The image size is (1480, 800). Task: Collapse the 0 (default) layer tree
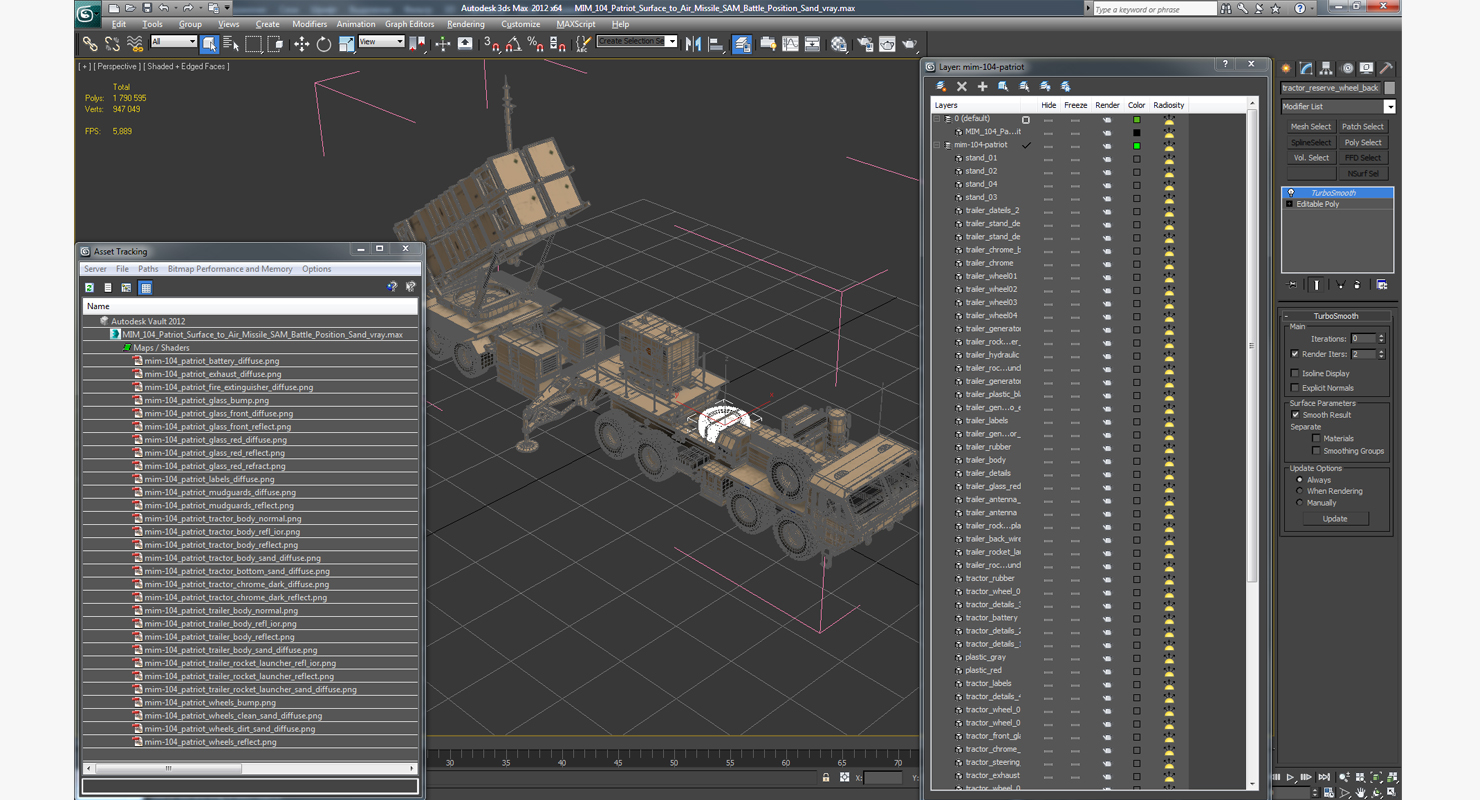[x=938, y=119]
